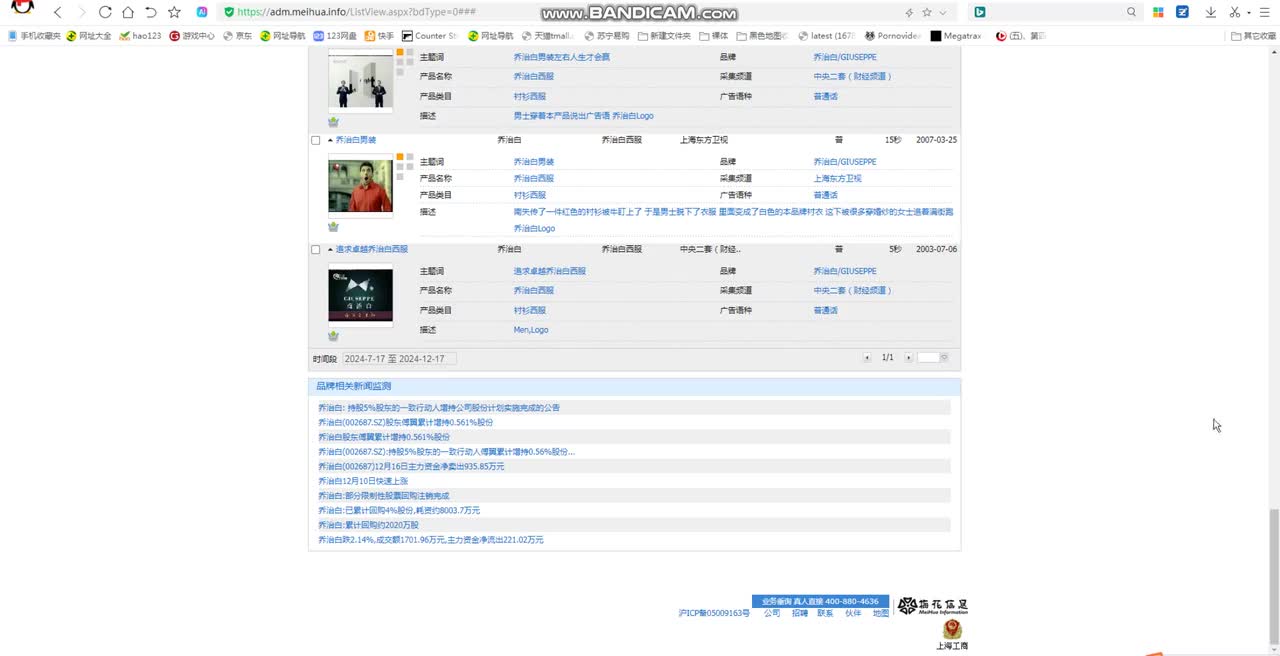This screenshot has width=1280, height=656.
Task: Edit the date range 2024-7-17 field
Action: click(399, 358)
